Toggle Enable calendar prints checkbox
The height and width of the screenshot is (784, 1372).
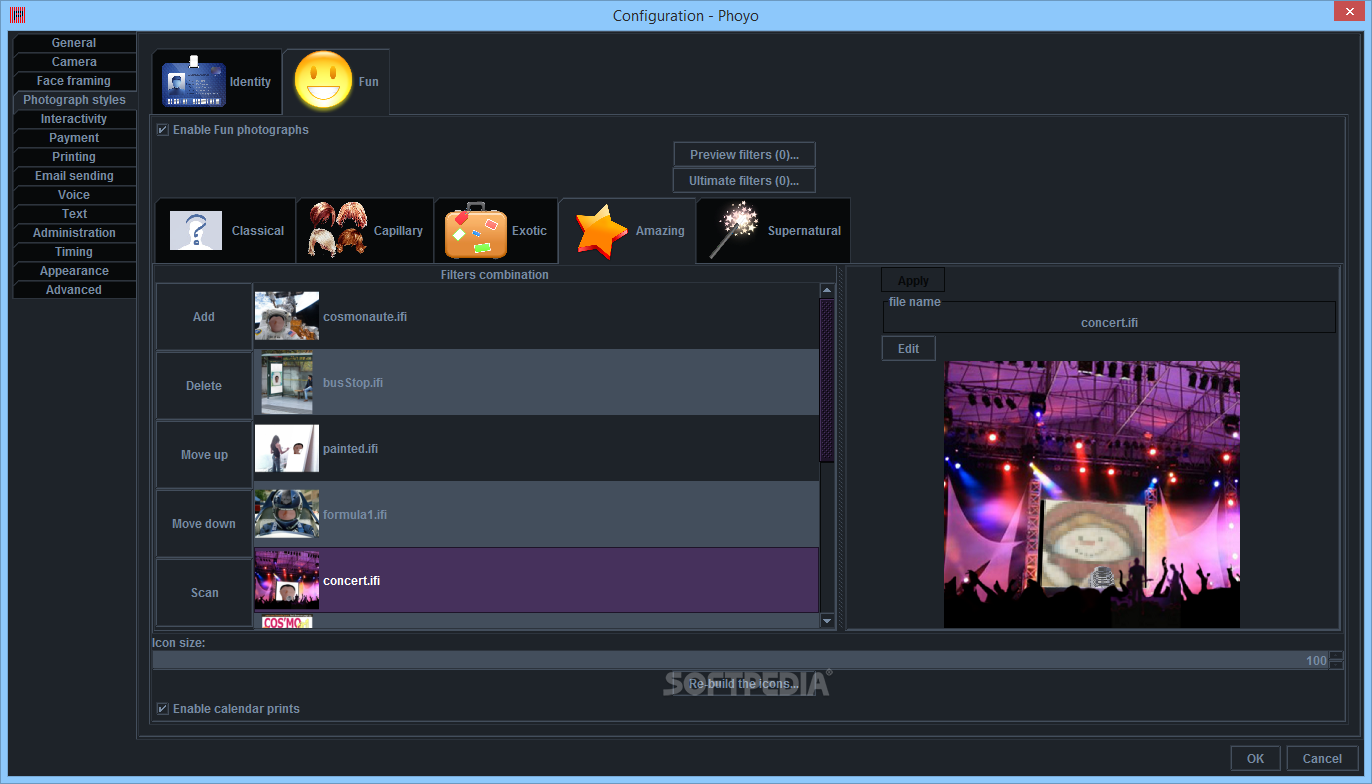pyautogui.click(x=163, y=709)
